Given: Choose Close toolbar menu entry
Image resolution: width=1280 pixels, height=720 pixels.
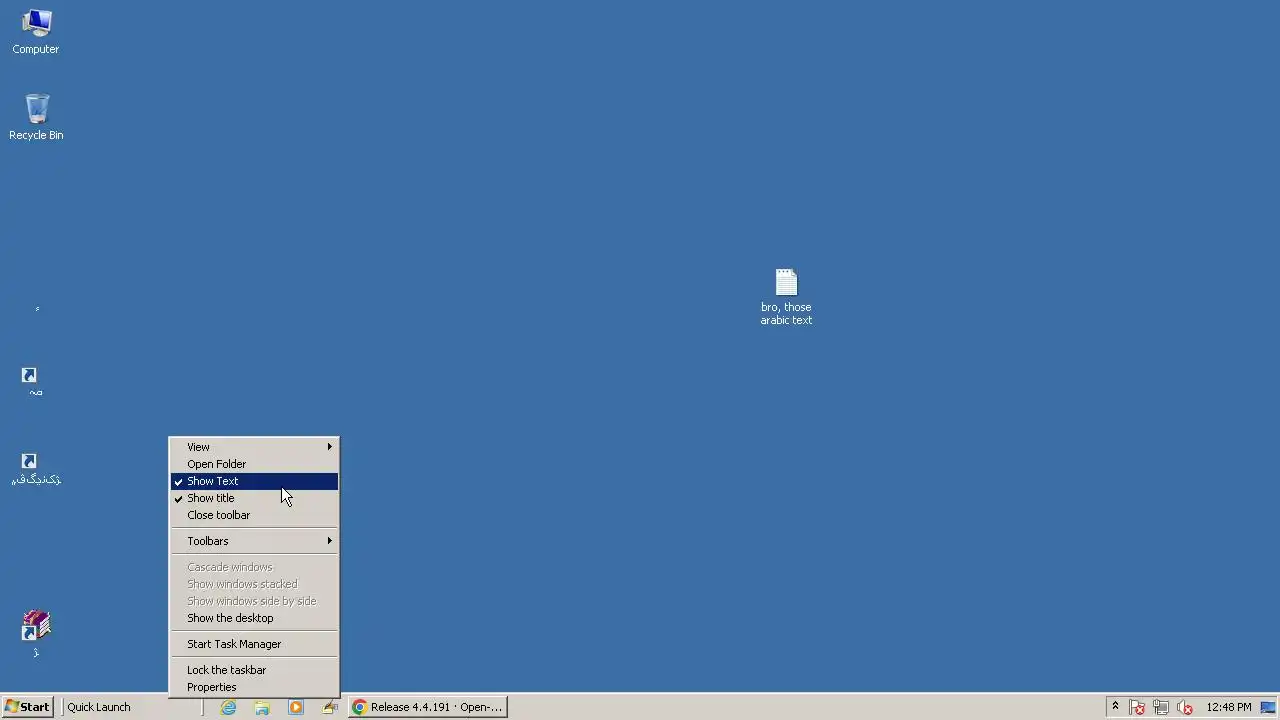Looking at the screenshot, I should click(254, 515).
